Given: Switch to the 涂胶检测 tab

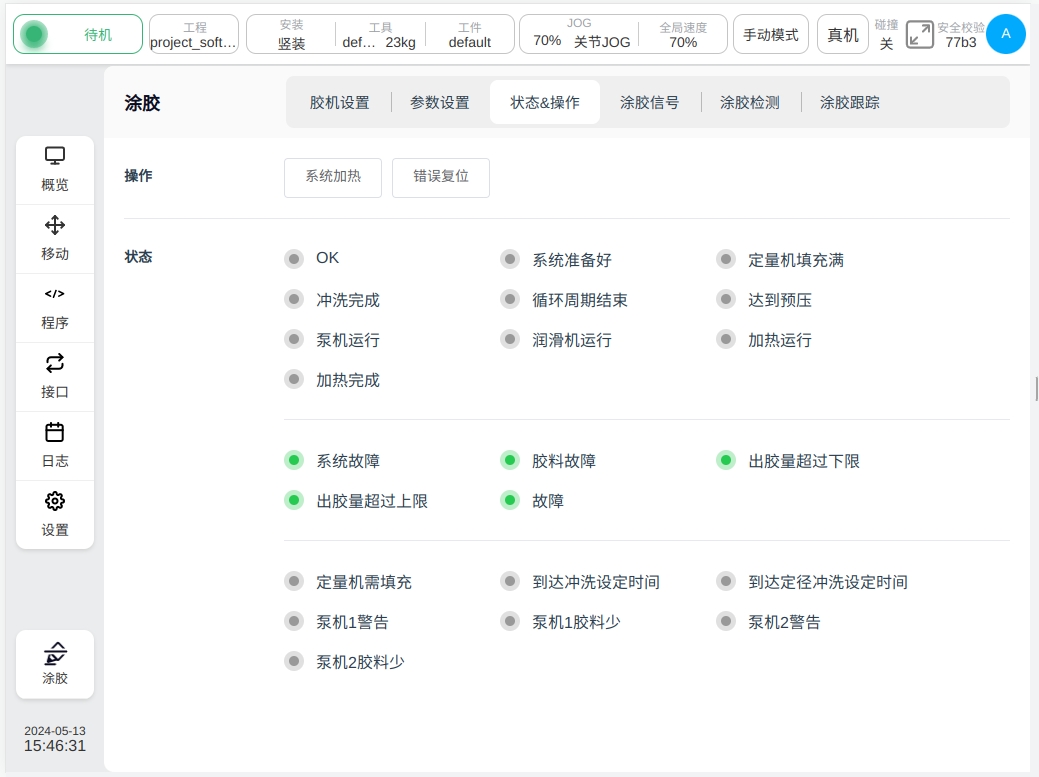Looking at the screenshot, I should click(749, 102).
